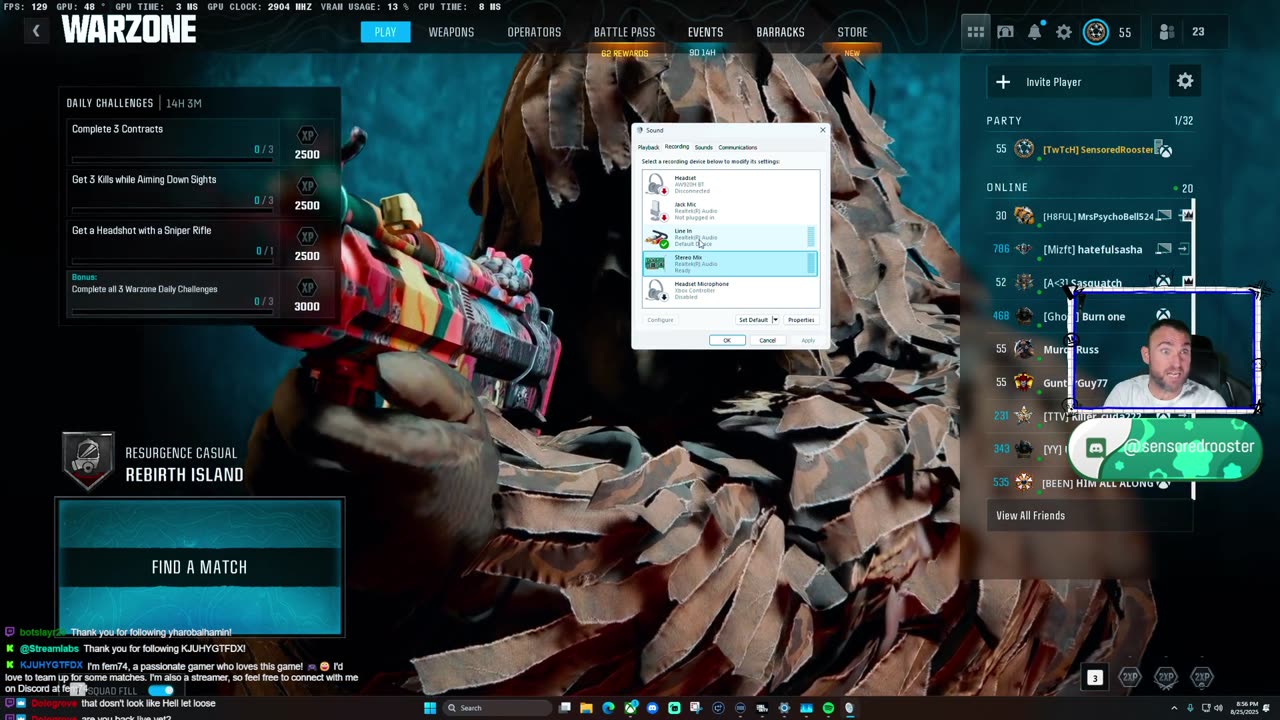
Task: Go back with the left arrow near Warzone logo
Action: coord(36,31)
